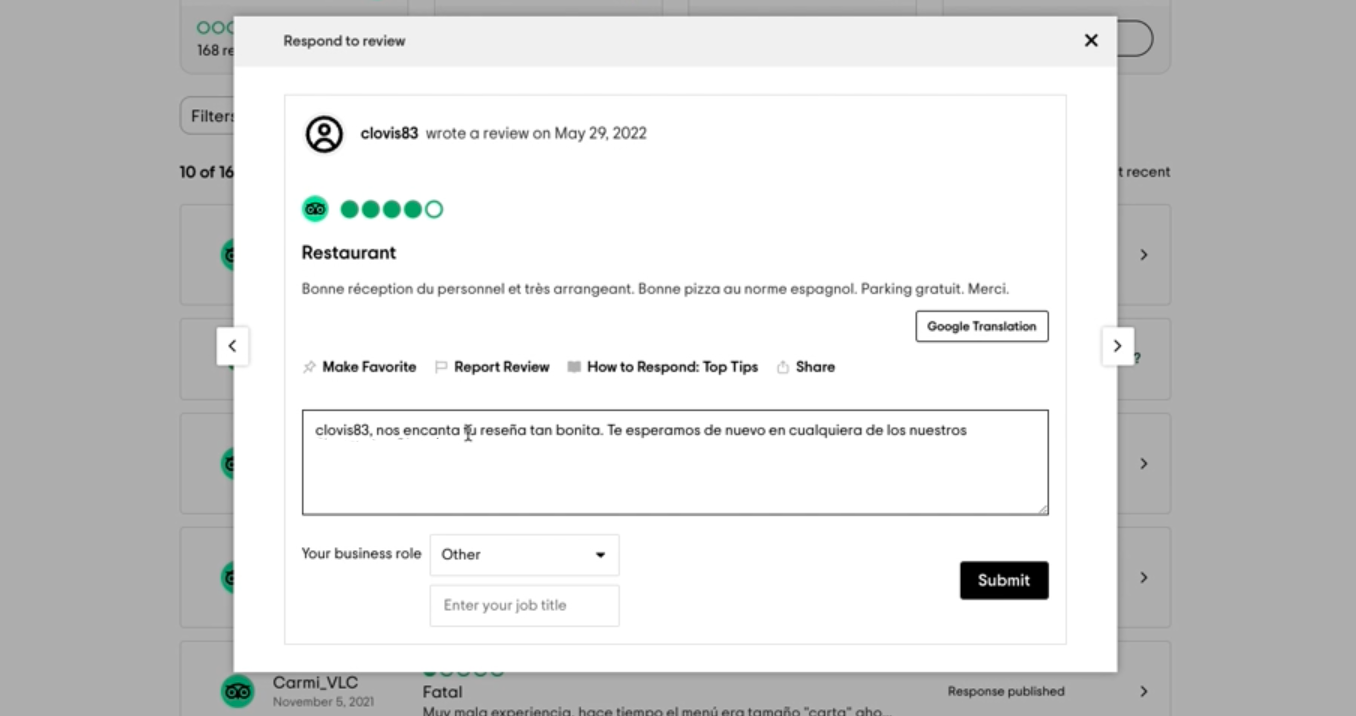Close the Respond to review dialog
1356x716 pixels.
[1091, 40]
